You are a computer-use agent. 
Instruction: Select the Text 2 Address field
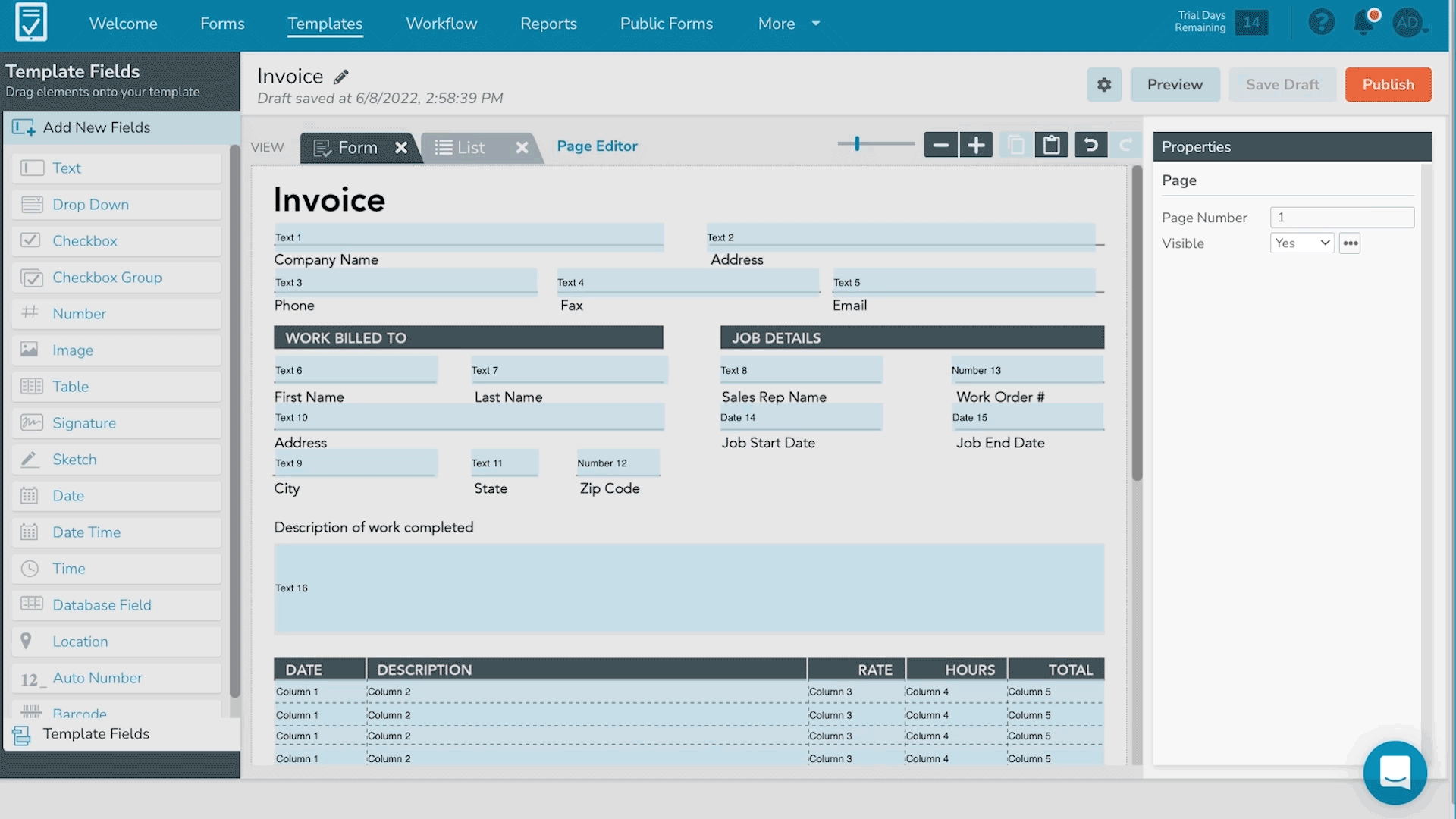901,237
